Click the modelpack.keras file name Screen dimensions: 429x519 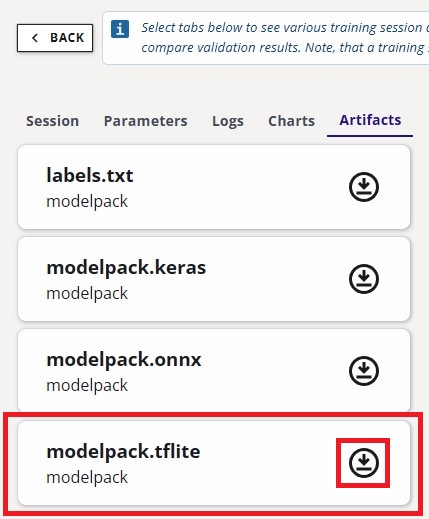(126, 268)
